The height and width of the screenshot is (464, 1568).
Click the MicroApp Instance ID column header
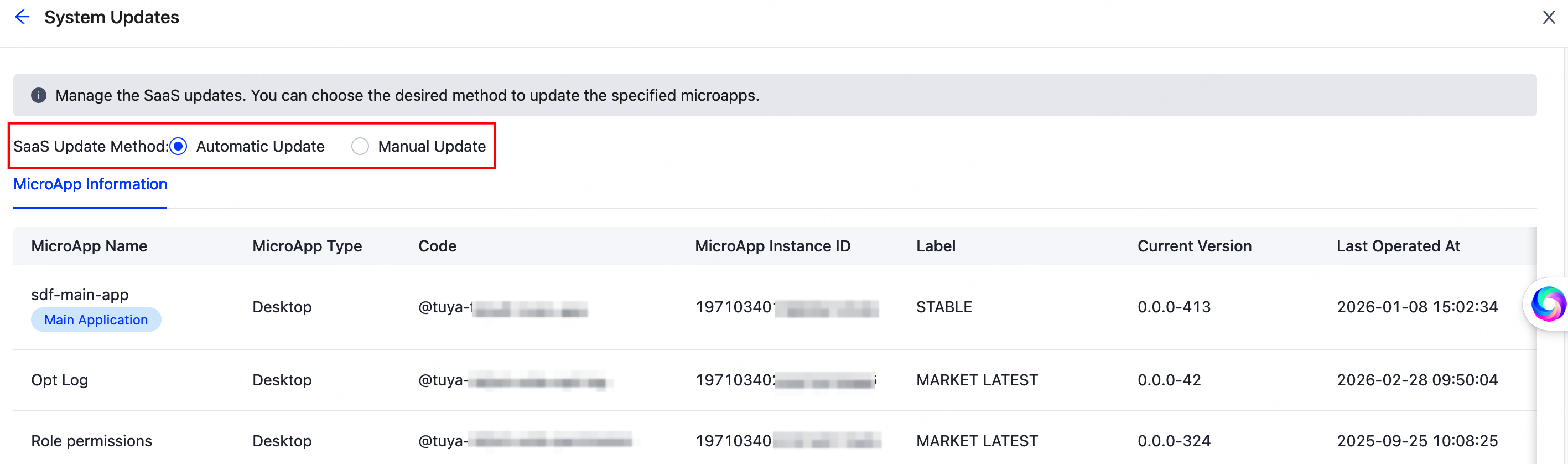(x=772, y=246)
